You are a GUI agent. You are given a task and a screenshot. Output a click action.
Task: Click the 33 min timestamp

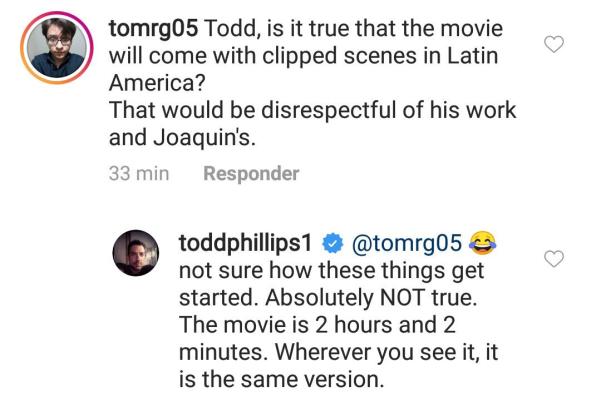click(137, 174)
